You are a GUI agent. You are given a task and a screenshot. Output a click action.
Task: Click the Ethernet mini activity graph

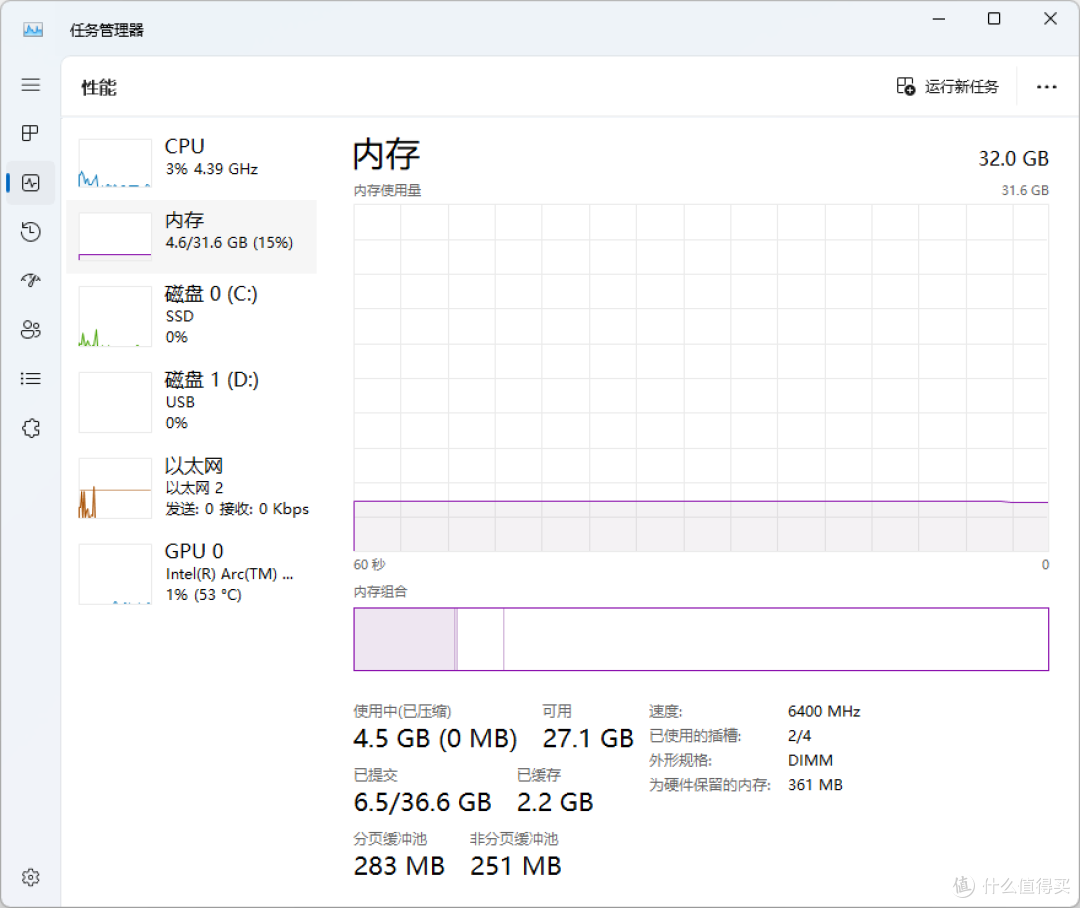[x=115, y=488]
